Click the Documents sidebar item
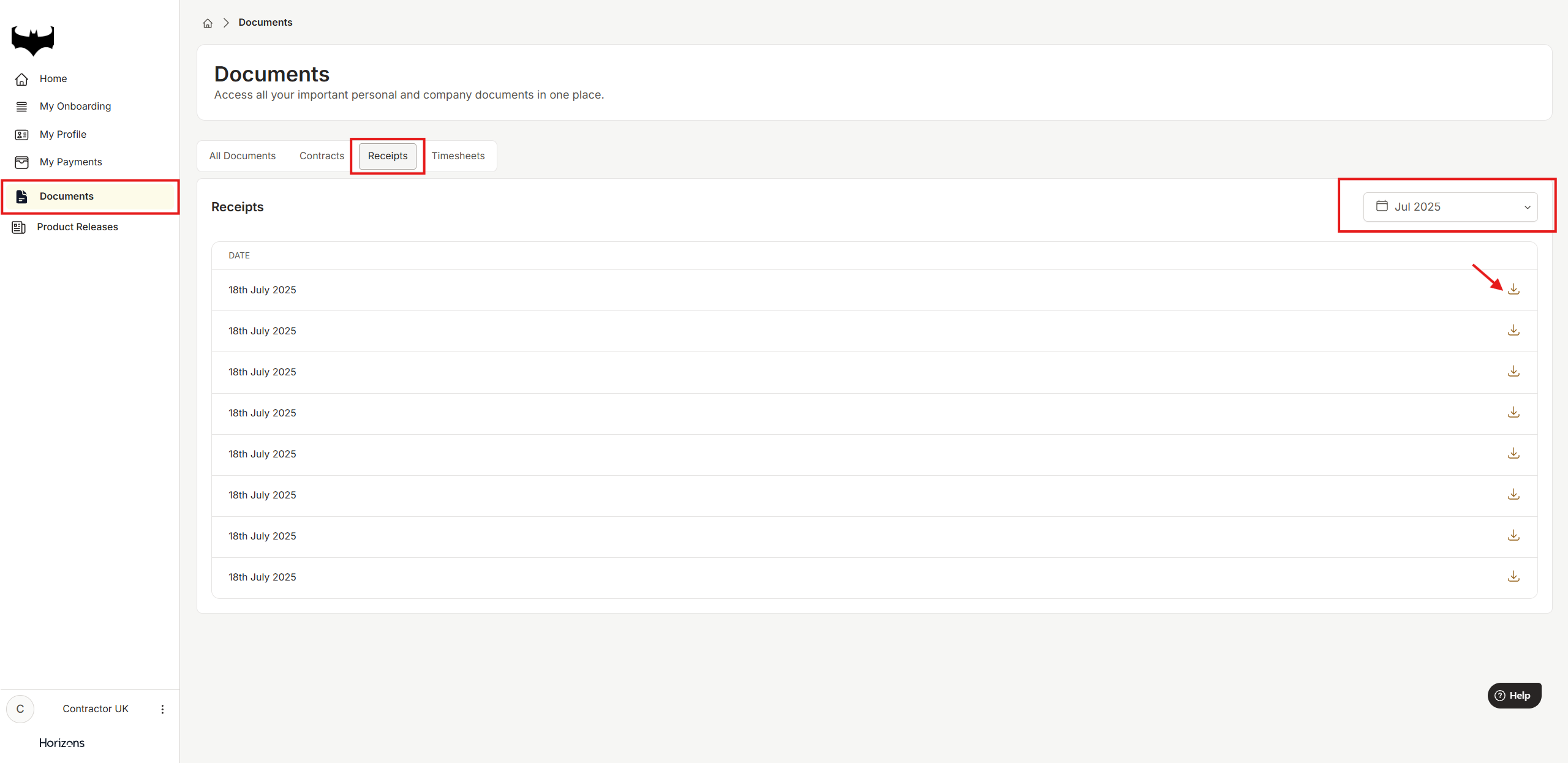Image resolution: width=1568 pixels, height=763 pixels. tap(66, 197)
